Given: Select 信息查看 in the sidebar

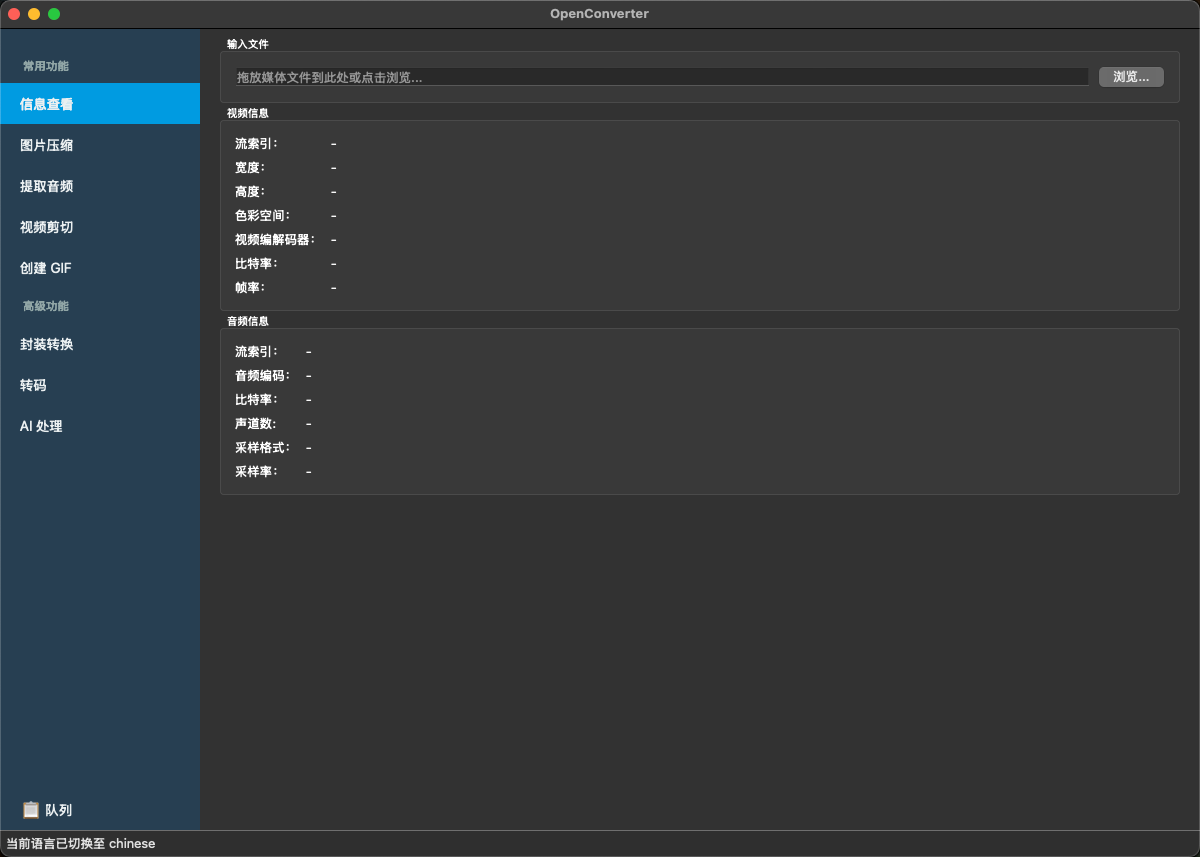Looking at the screenshot, I should [x=100, y=104].
